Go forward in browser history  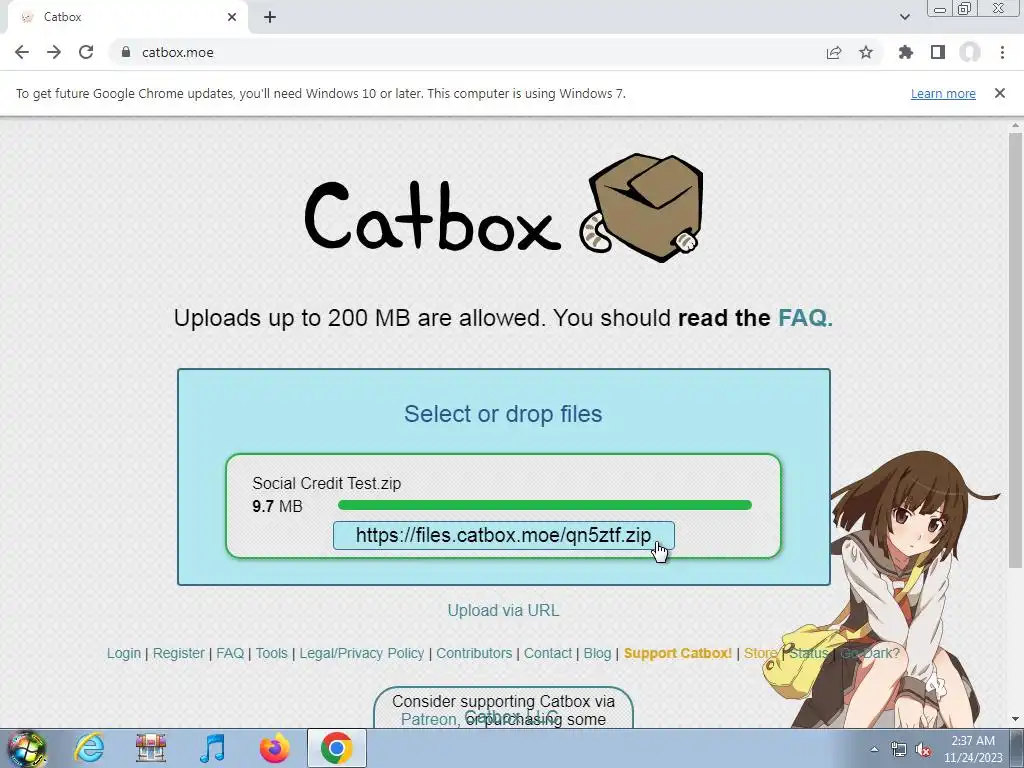pyautogui.click(x=54, y=52)
